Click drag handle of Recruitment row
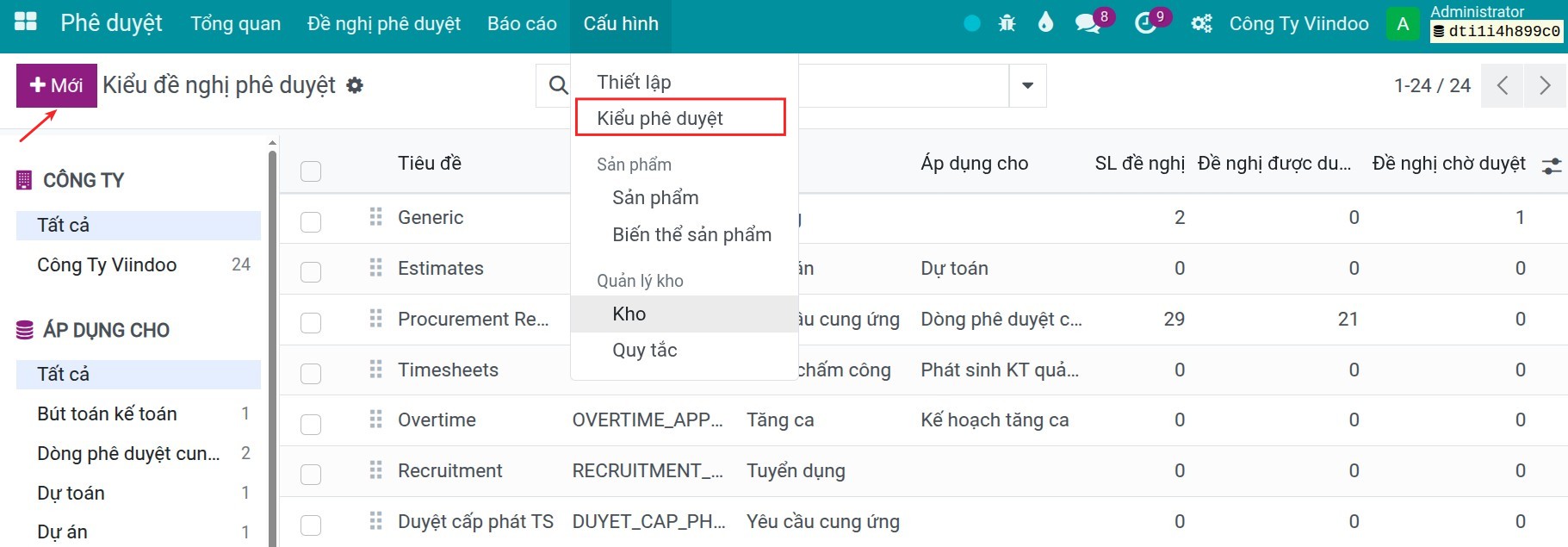 point(375,470)
